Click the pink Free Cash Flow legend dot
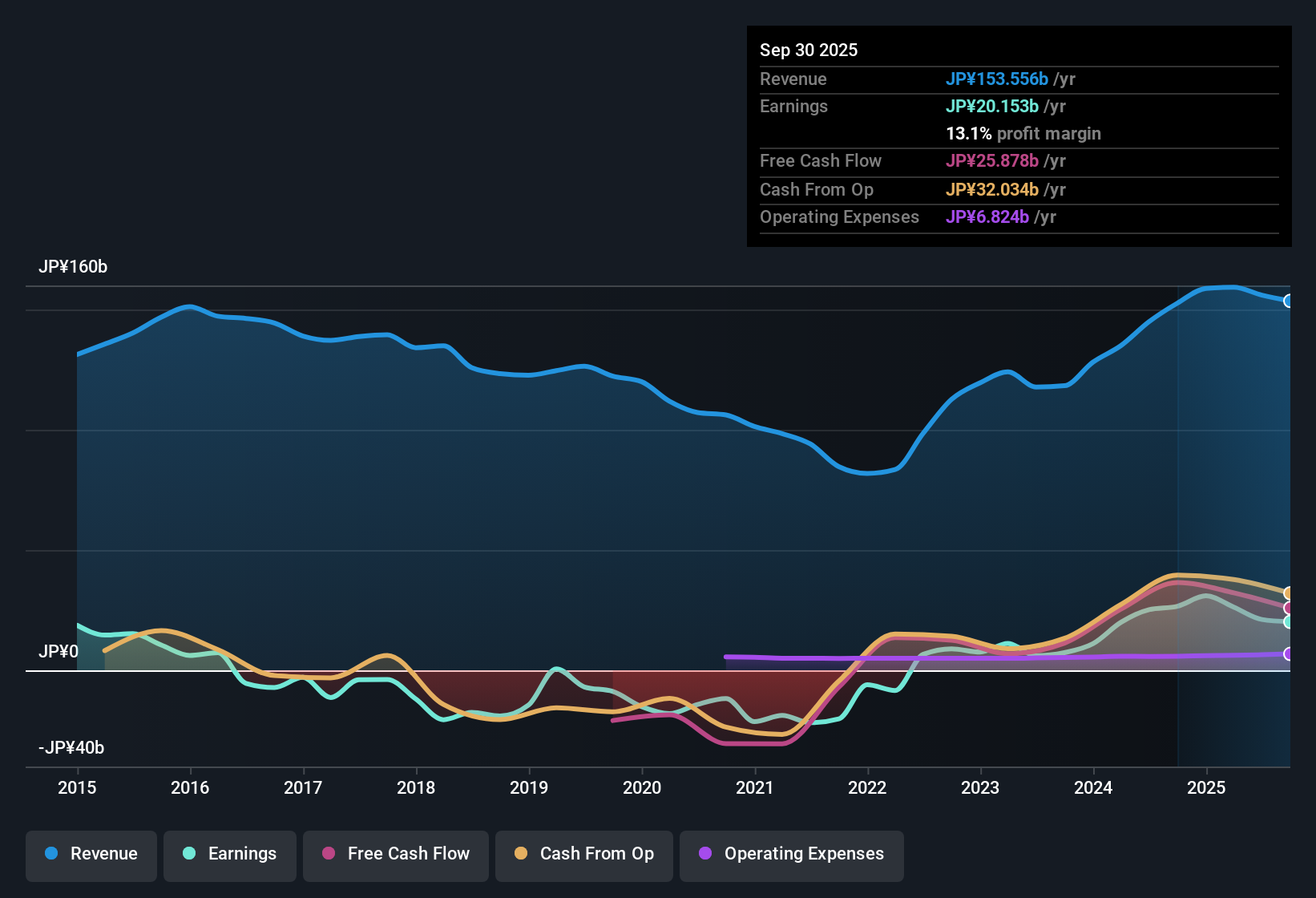The width and height of the screenshot is (1316, 898). click(327, 854)
